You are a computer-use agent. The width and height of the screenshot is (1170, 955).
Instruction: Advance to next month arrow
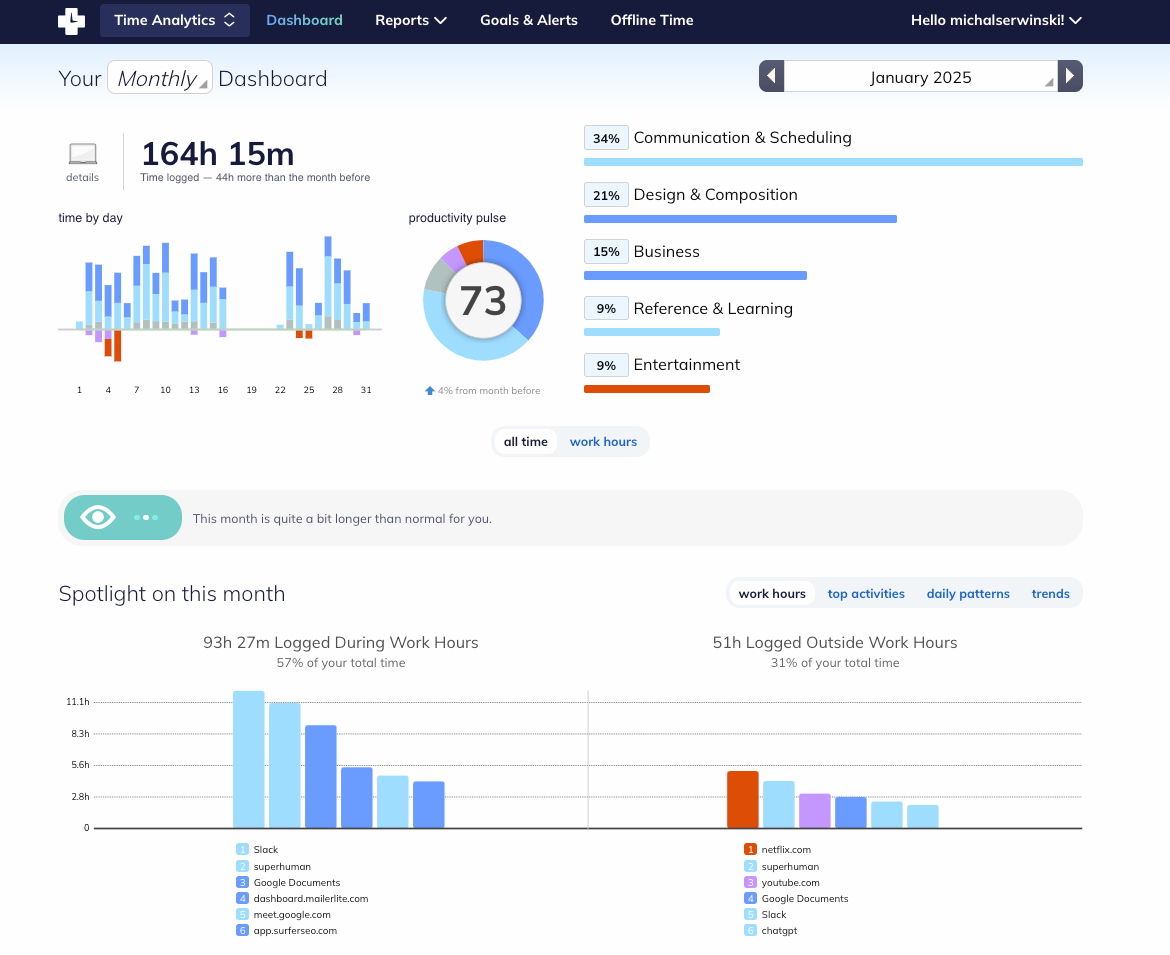coord(1070,77)
